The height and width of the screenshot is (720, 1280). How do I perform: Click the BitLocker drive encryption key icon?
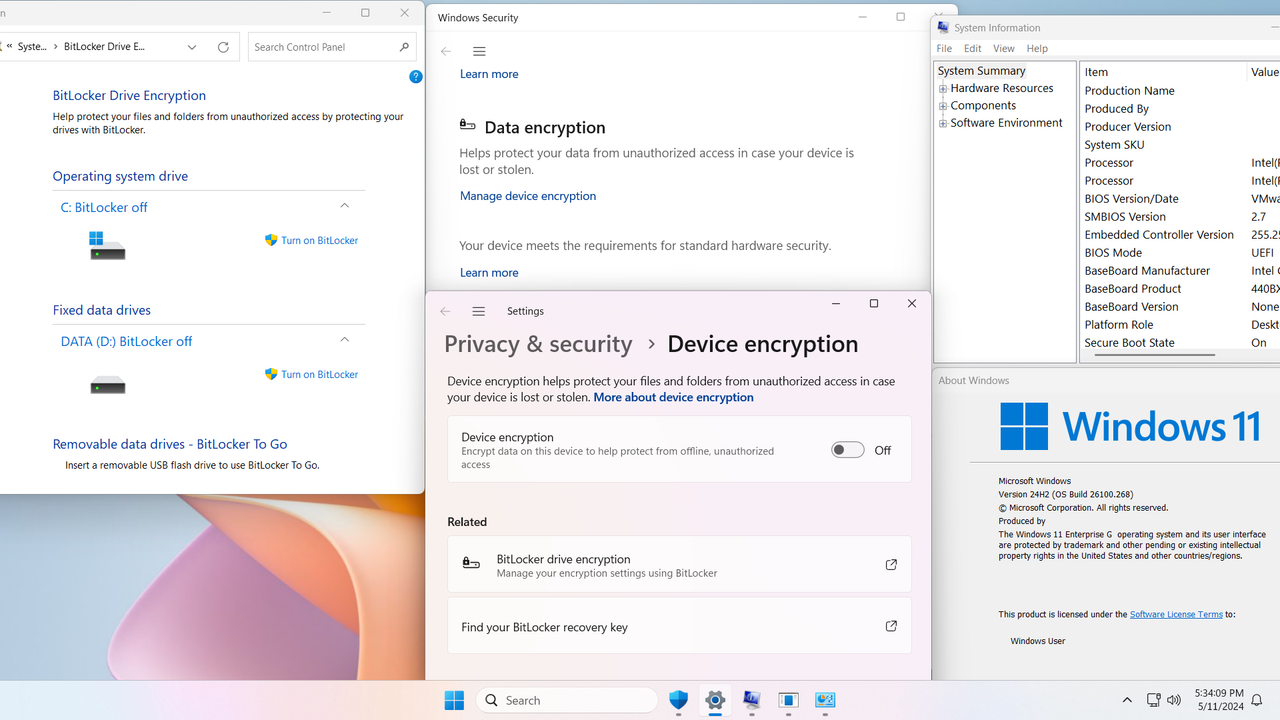point(471,564)
